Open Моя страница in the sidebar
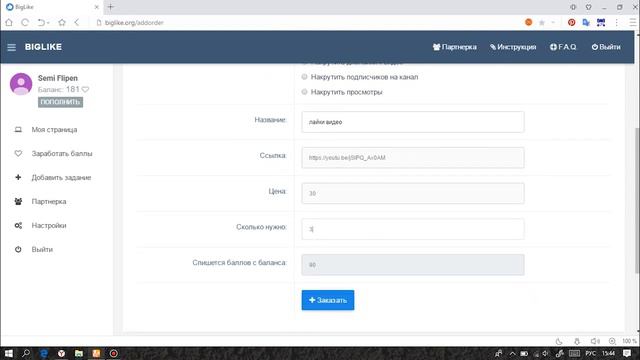The height and width of the screenshot is (360, 640). tap(54, 129)
